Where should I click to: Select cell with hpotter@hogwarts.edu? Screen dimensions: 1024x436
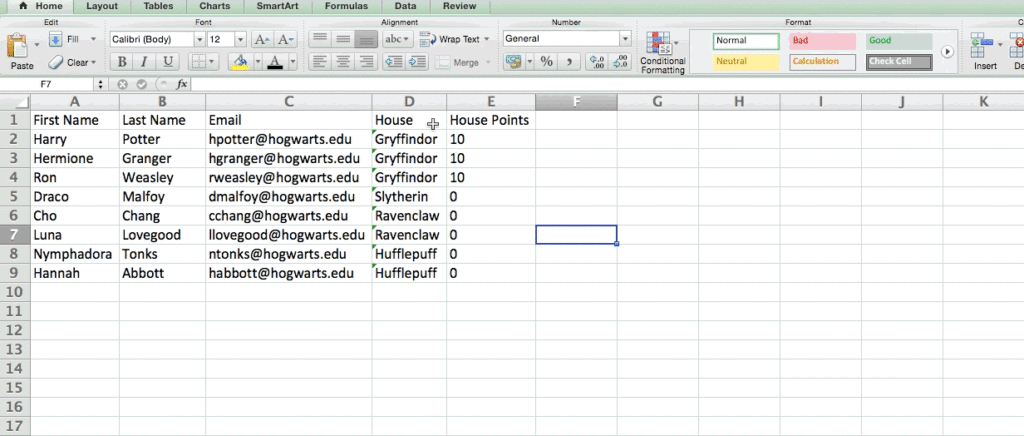coord(288,139)
